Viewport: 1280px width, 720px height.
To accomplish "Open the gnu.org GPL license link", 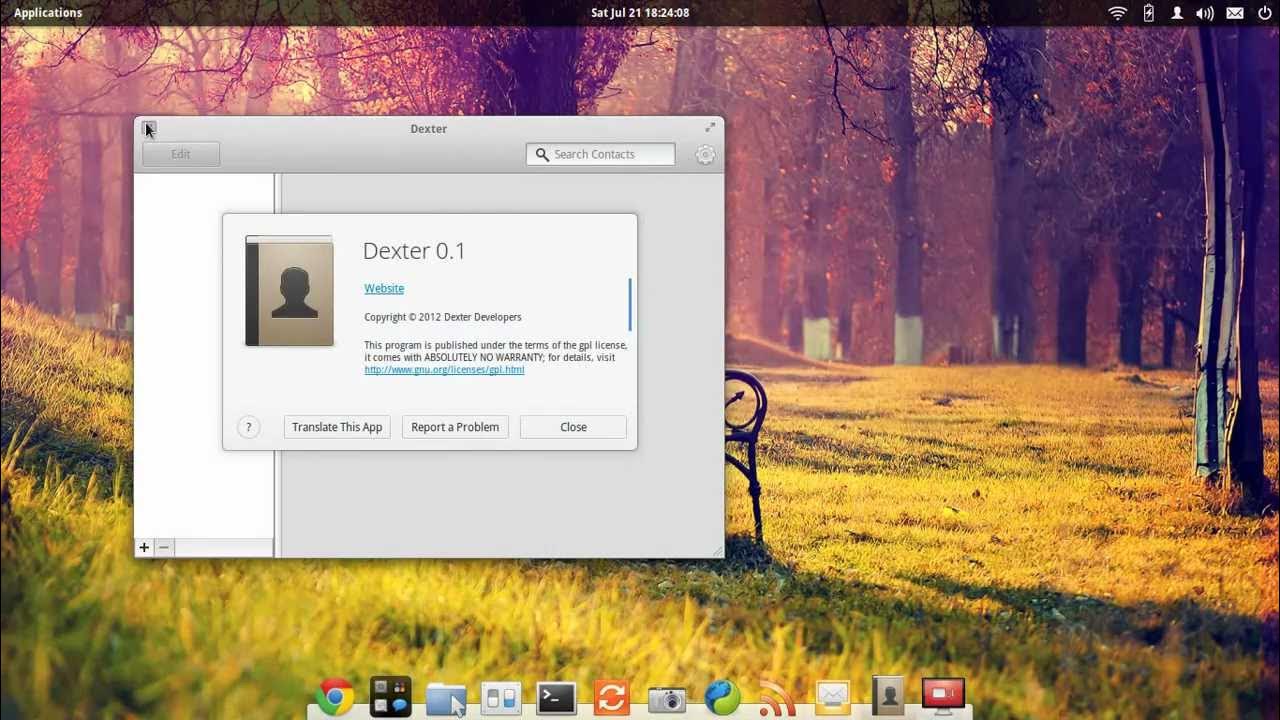I will tap(444, 369).
